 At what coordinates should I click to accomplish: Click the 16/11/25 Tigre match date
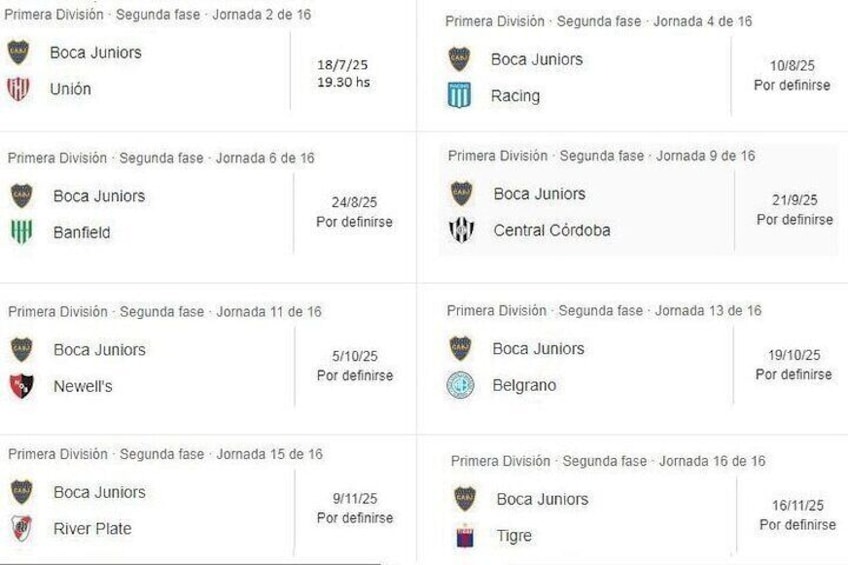point(797,504)
